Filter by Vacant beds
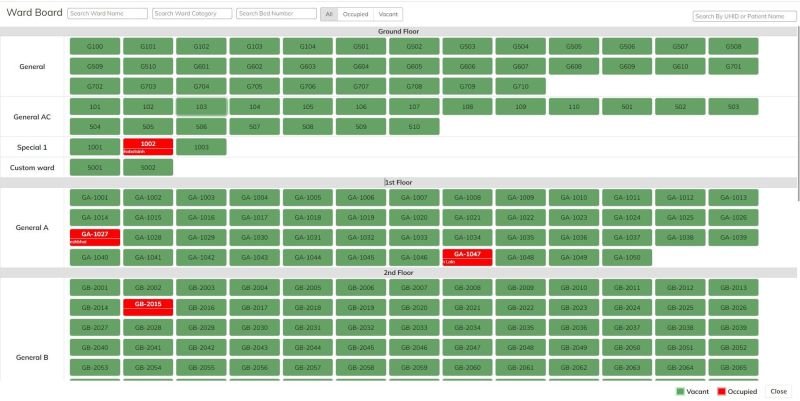 pyautogui.click(x=389, y=14)
